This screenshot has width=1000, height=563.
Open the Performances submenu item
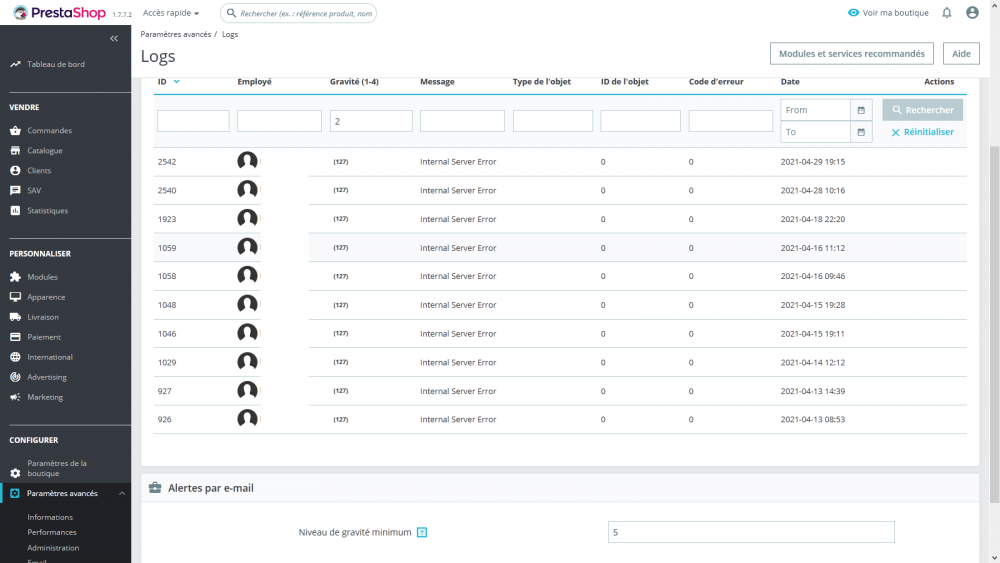[52, 532]
